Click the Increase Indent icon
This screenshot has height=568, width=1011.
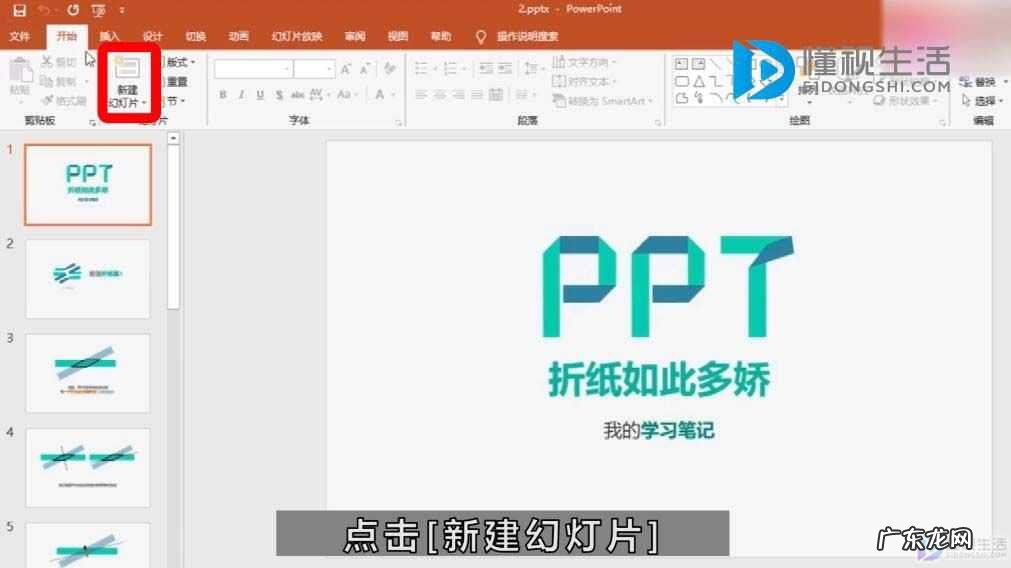(506, 68)
